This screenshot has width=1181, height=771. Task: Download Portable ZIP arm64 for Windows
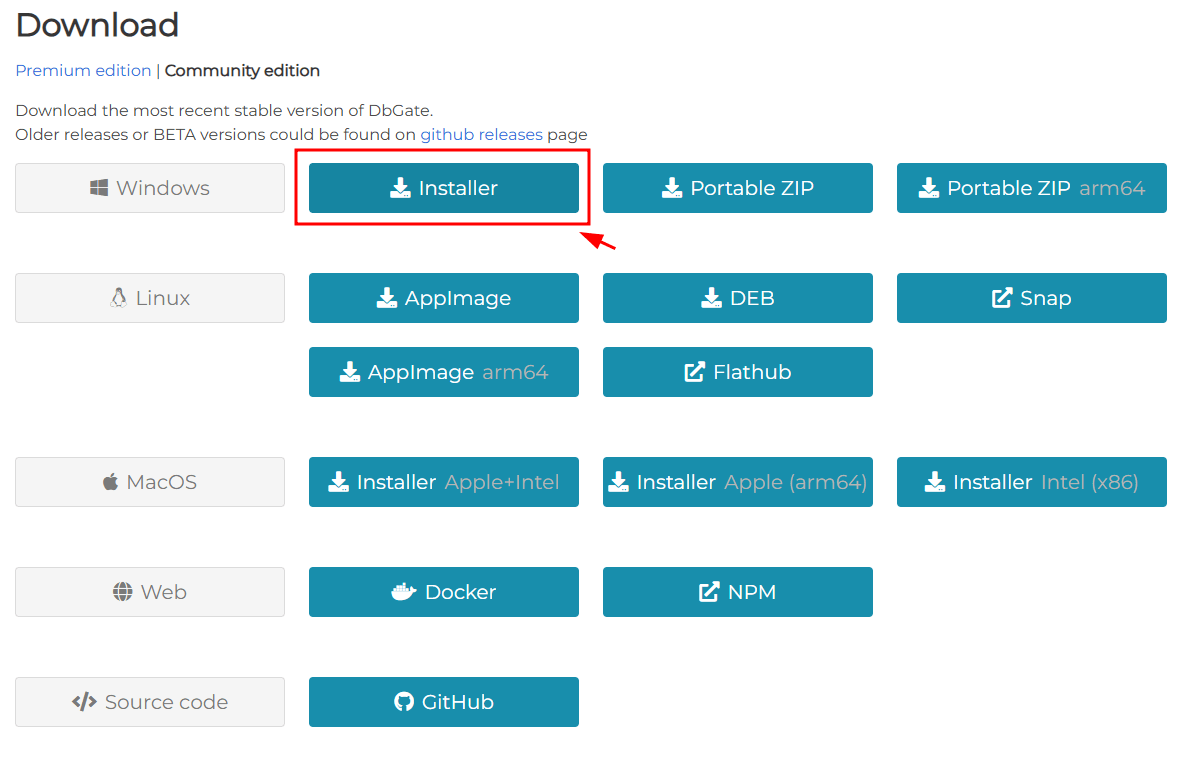coord(1031,188)
